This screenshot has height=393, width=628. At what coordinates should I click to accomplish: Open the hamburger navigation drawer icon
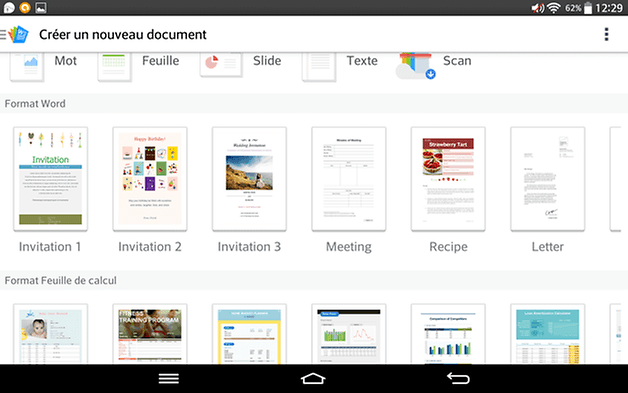pyautogui.click(x=3, y=35)
